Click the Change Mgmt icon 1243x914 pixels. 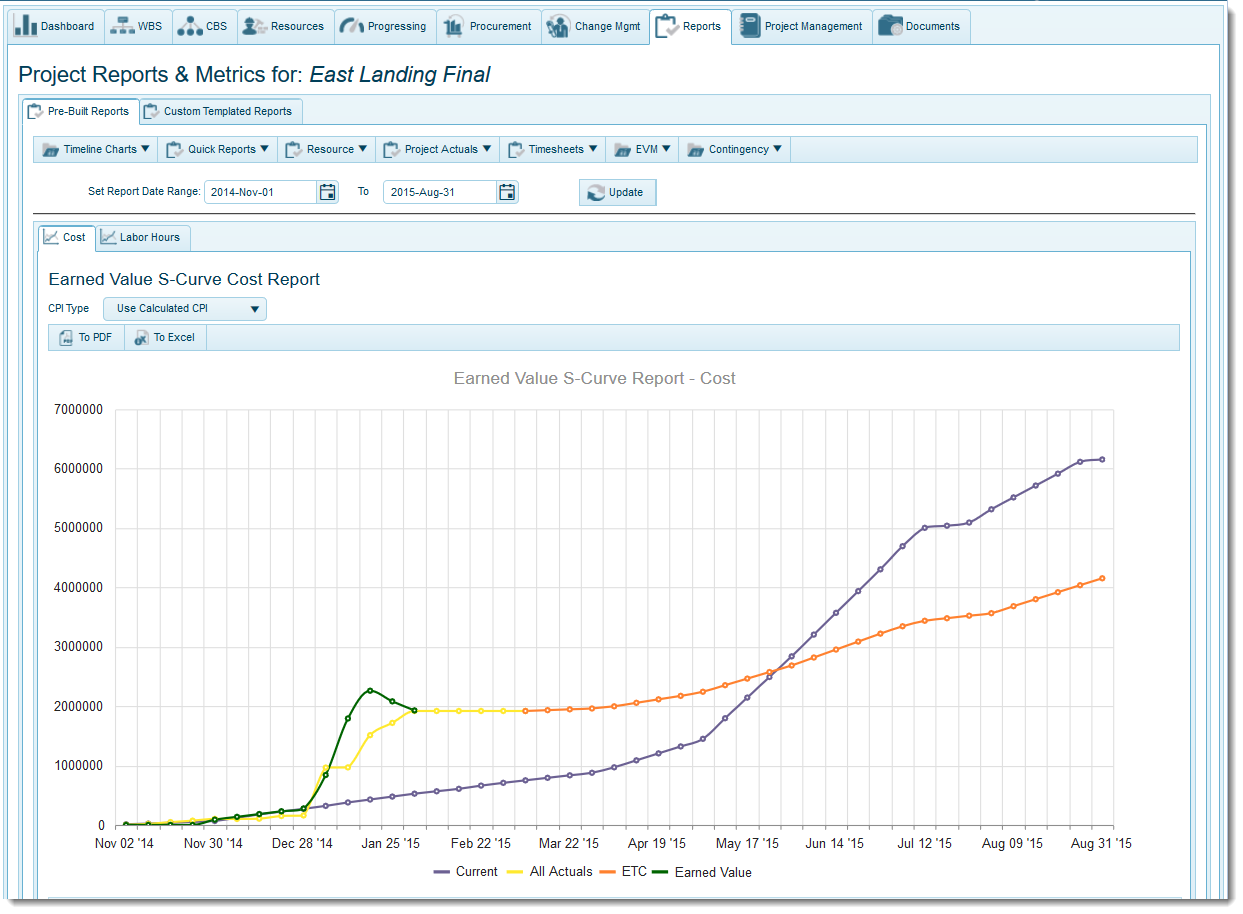tap(558, 26)
